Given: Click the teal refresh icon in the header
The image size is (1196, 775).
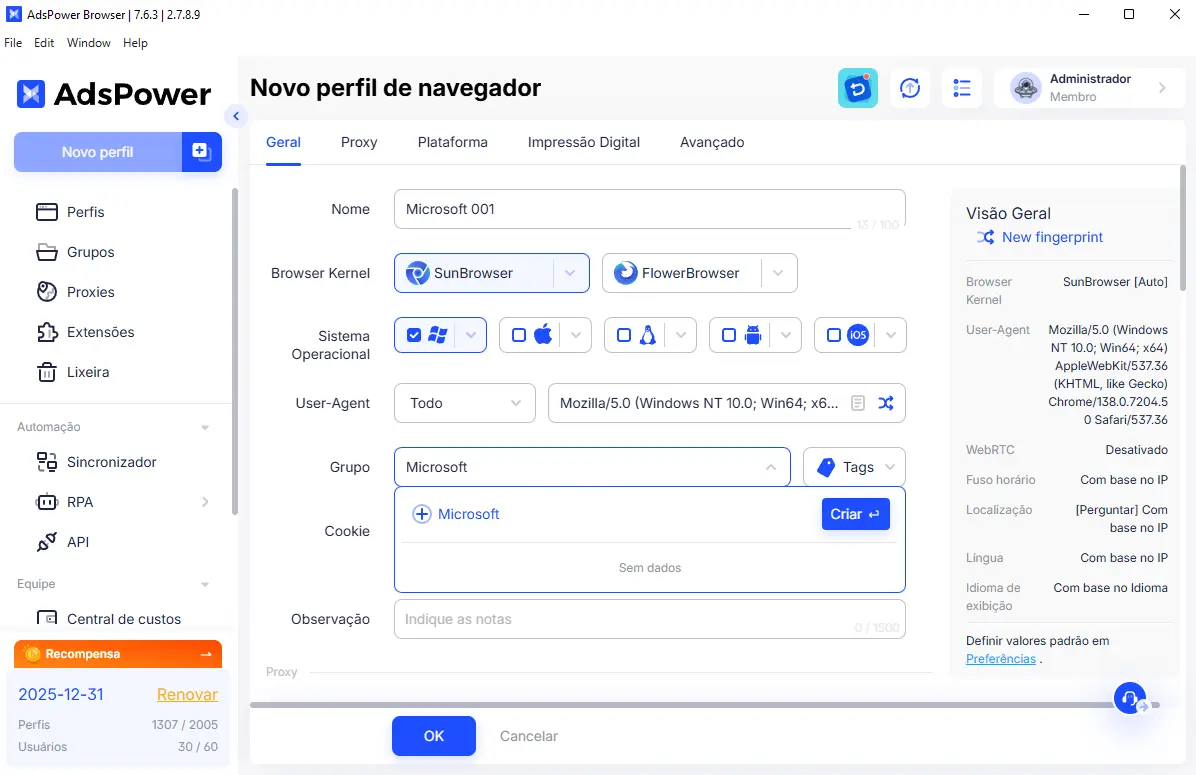Looking at the screenshot, I should (857, 88).
